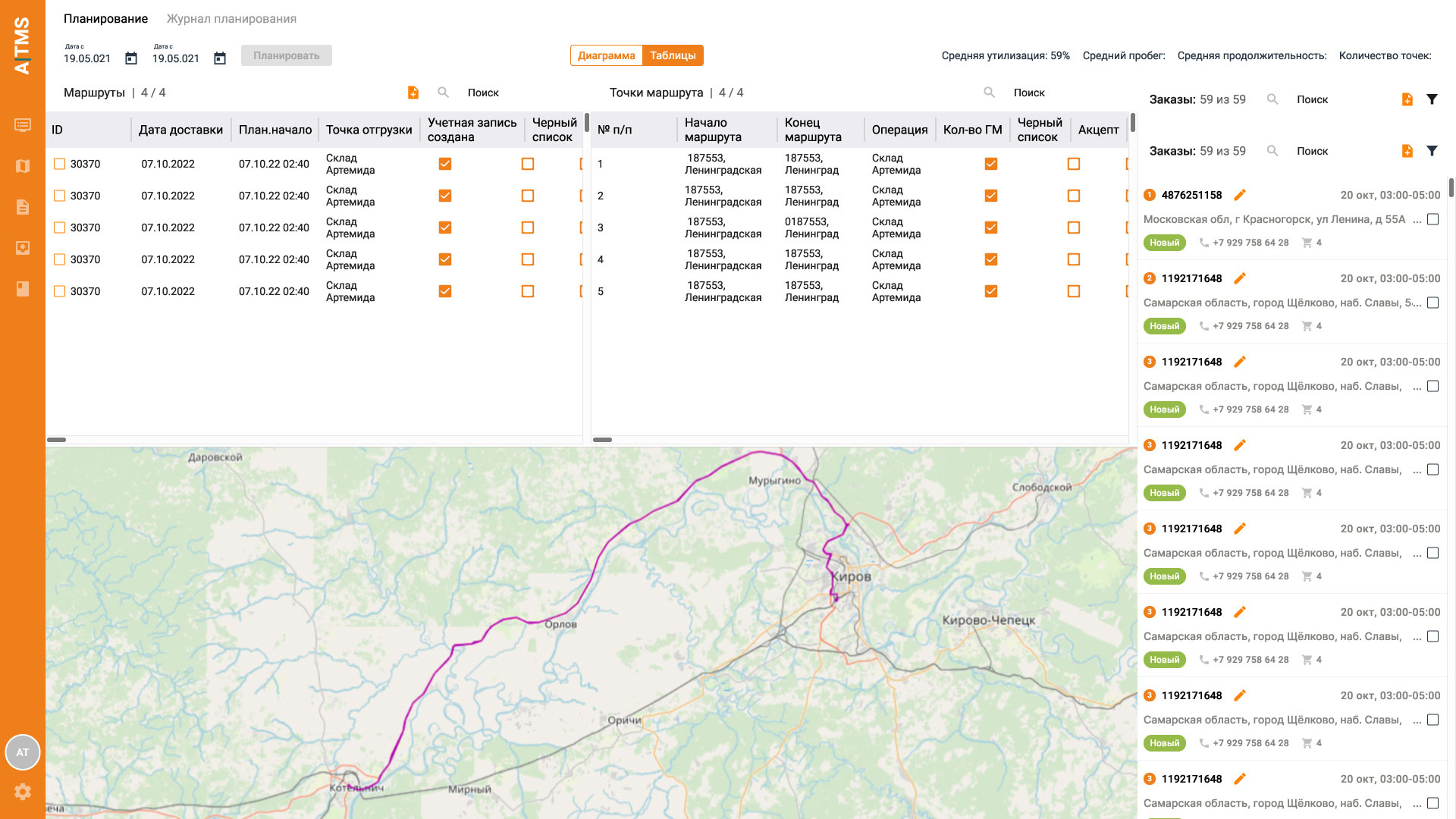This screenshot has width=1456, height=819.
Task: Expand address ellipsis for third order card
Action: (x=1417, y=387)
